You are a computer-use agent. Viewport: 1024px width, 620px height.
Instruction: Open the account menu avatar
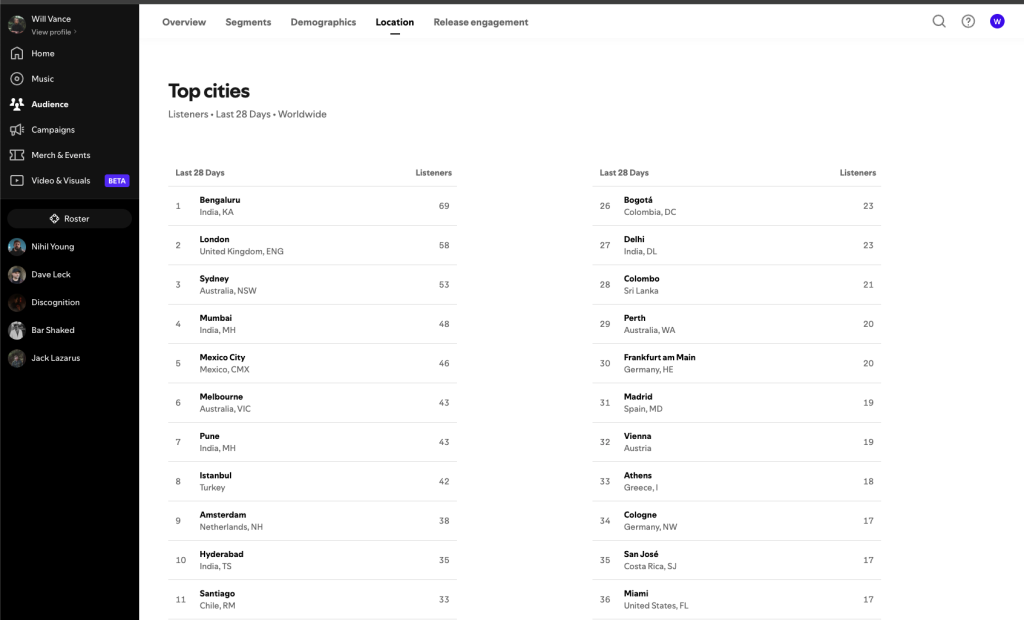[997, 21]
